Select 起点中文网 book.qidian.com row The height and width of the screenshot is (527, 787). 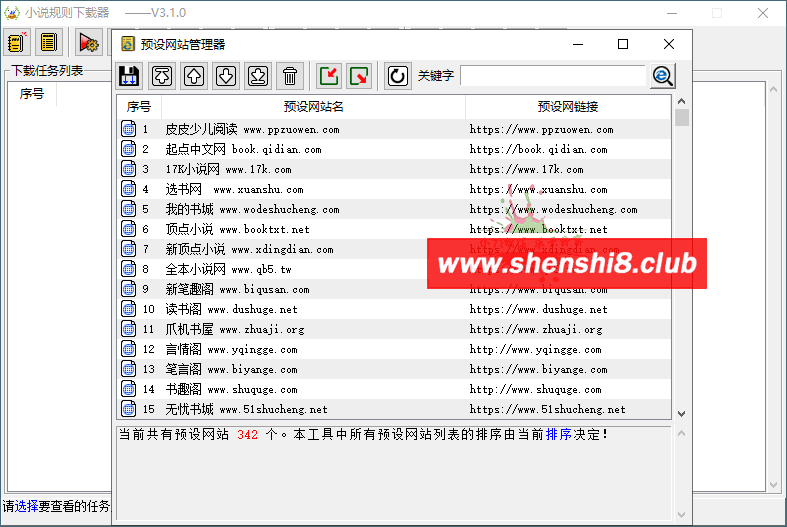click(394, 149)
